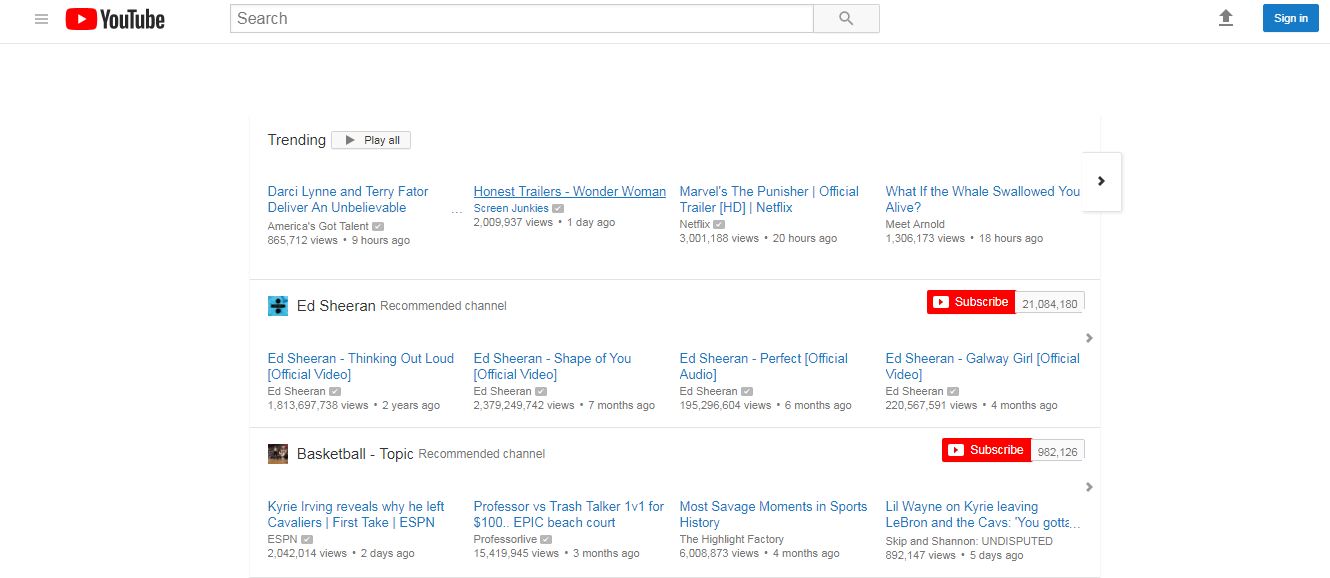
Task: Click the 2,379,249,742 views text
Action: click(524, 405)
